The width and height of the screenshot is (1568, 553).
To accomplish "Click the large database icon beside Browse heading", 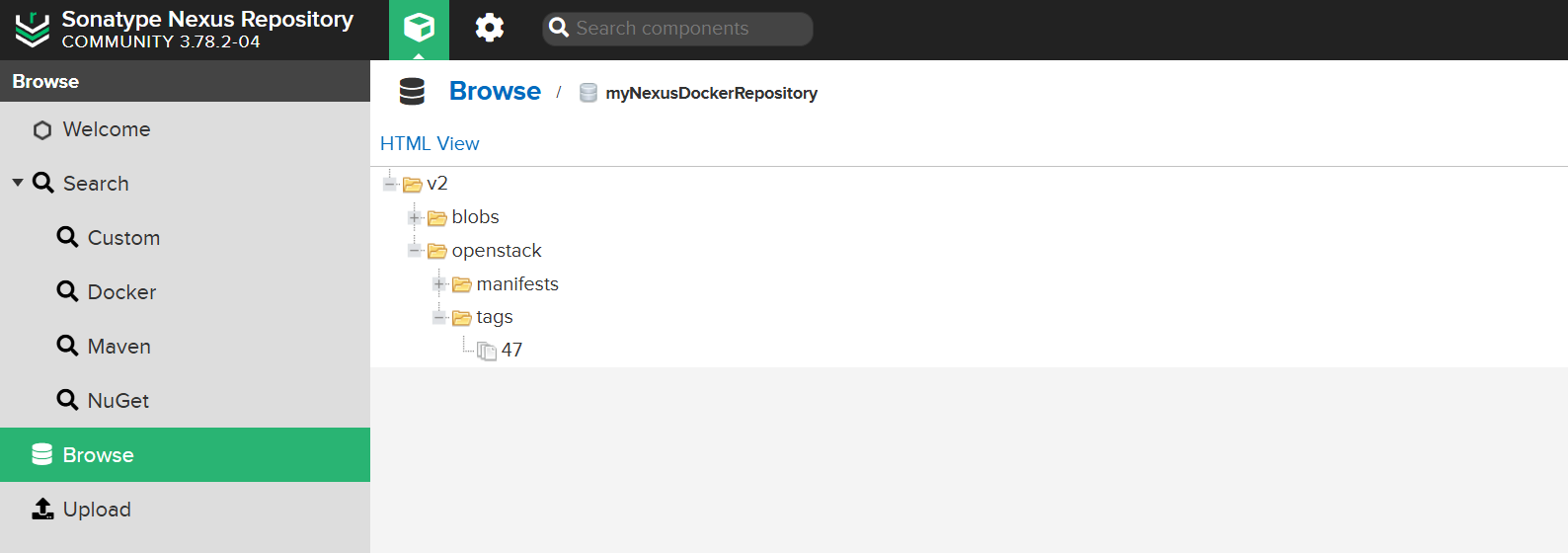I will tap(412, 92).
